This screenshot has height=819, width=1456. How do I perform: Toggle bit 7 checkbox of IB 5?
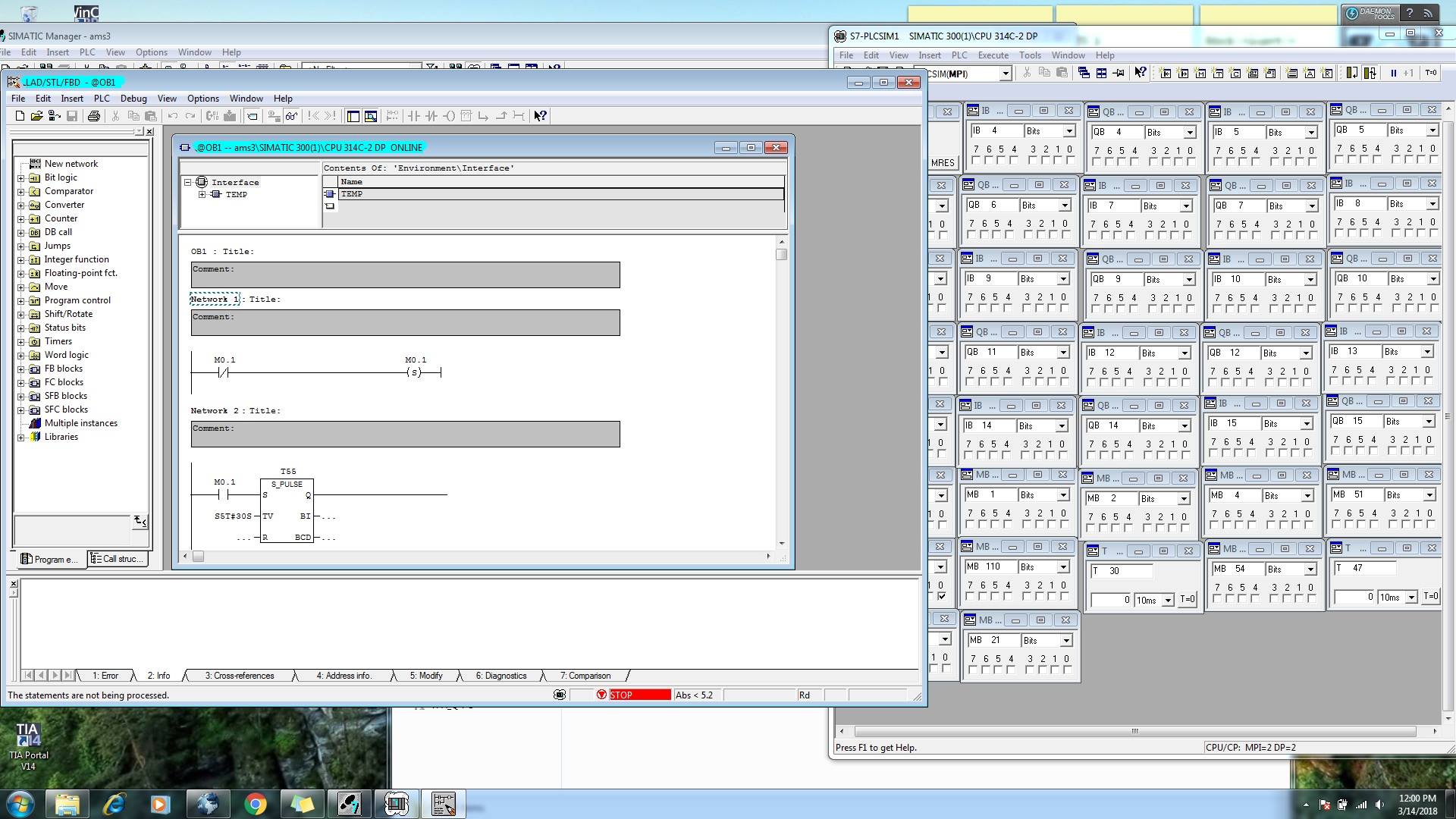1219,162
